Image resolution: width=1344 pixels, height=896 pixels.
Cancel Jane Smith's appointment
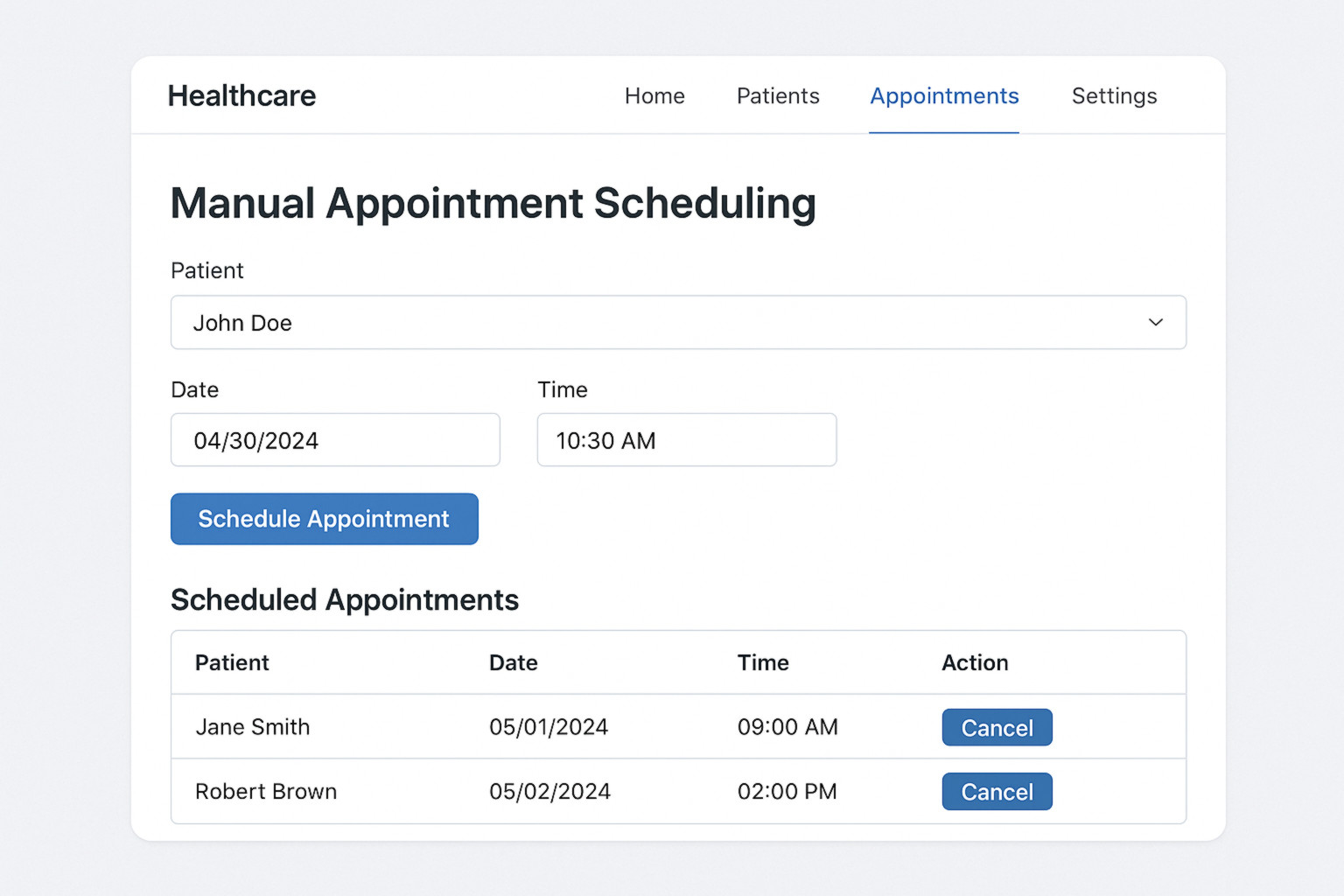tap(997, 727)
